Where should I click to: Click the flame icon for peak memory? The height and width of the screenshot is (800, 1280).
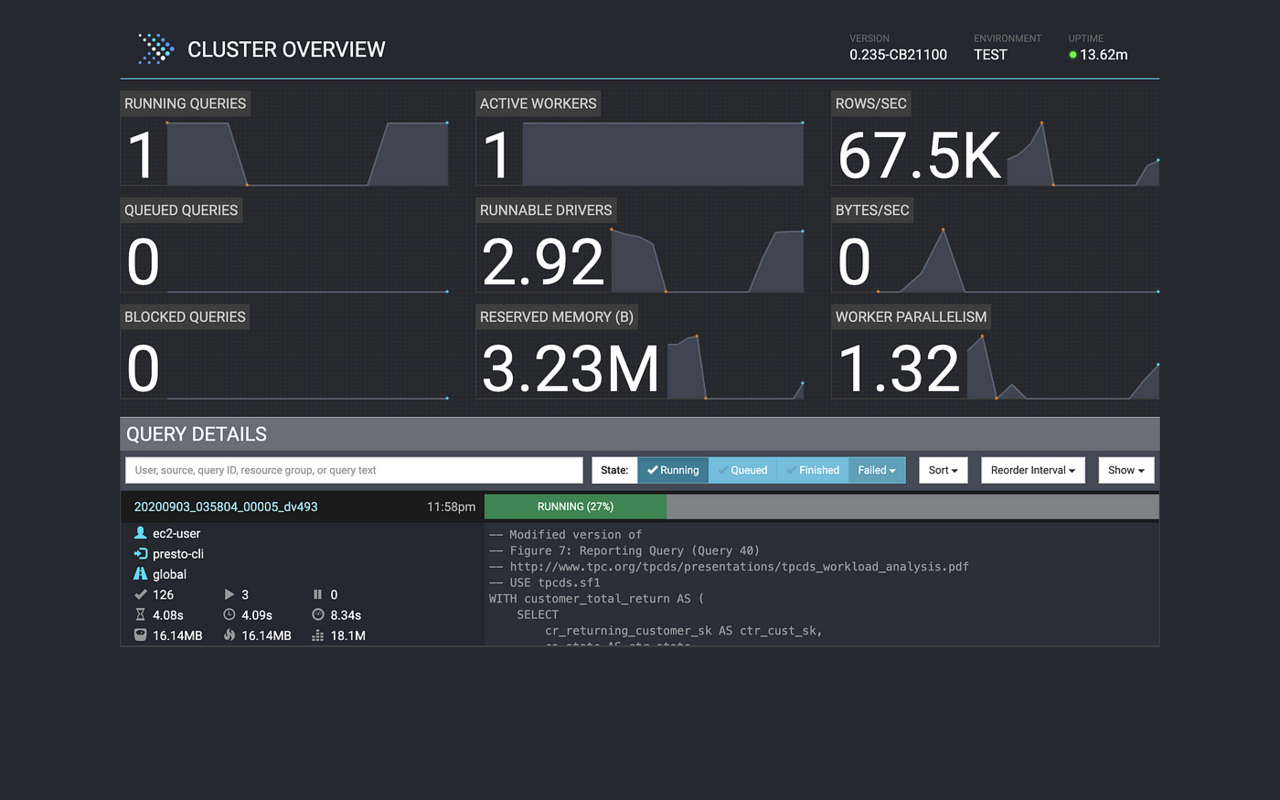point(229,636)
